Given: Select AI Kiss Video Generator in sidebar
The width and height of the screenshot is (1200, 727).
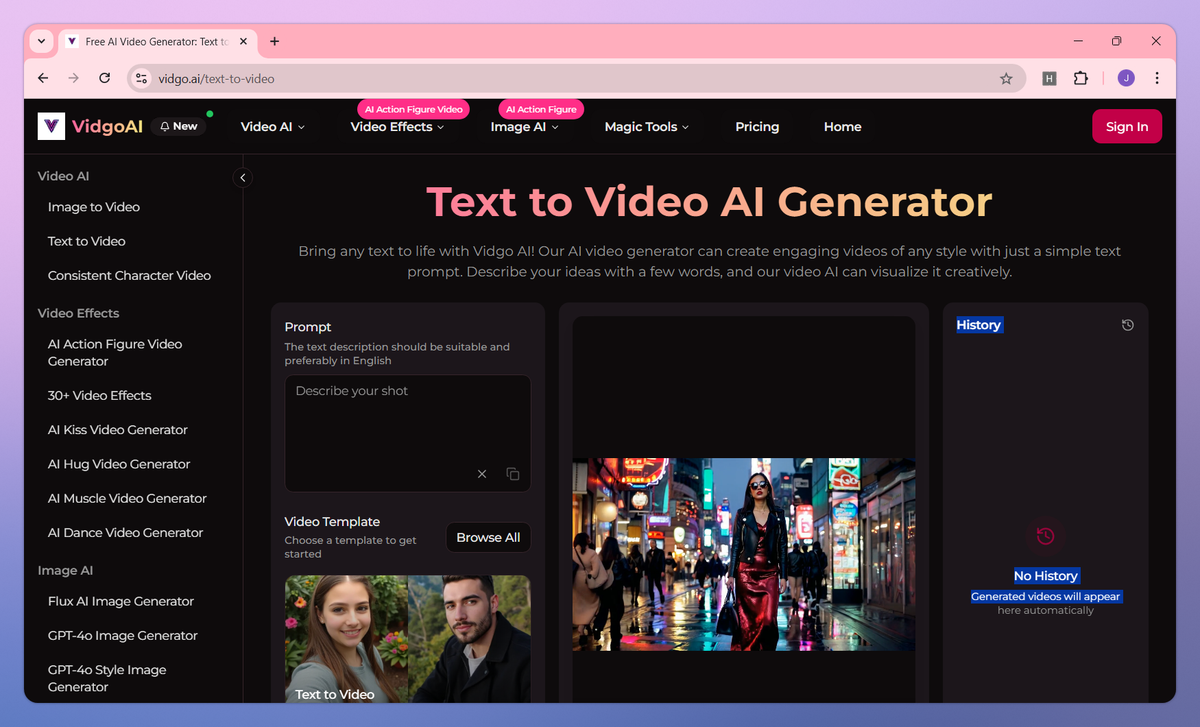Looking at the screenshot, I should [118, 430].
